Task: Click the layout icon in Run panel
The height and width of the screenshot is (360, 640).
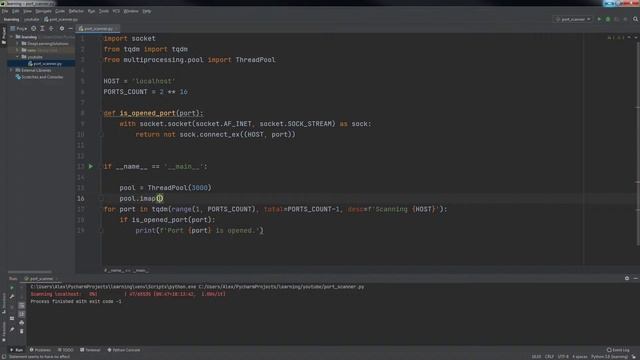Action: (x=12, y=318)
